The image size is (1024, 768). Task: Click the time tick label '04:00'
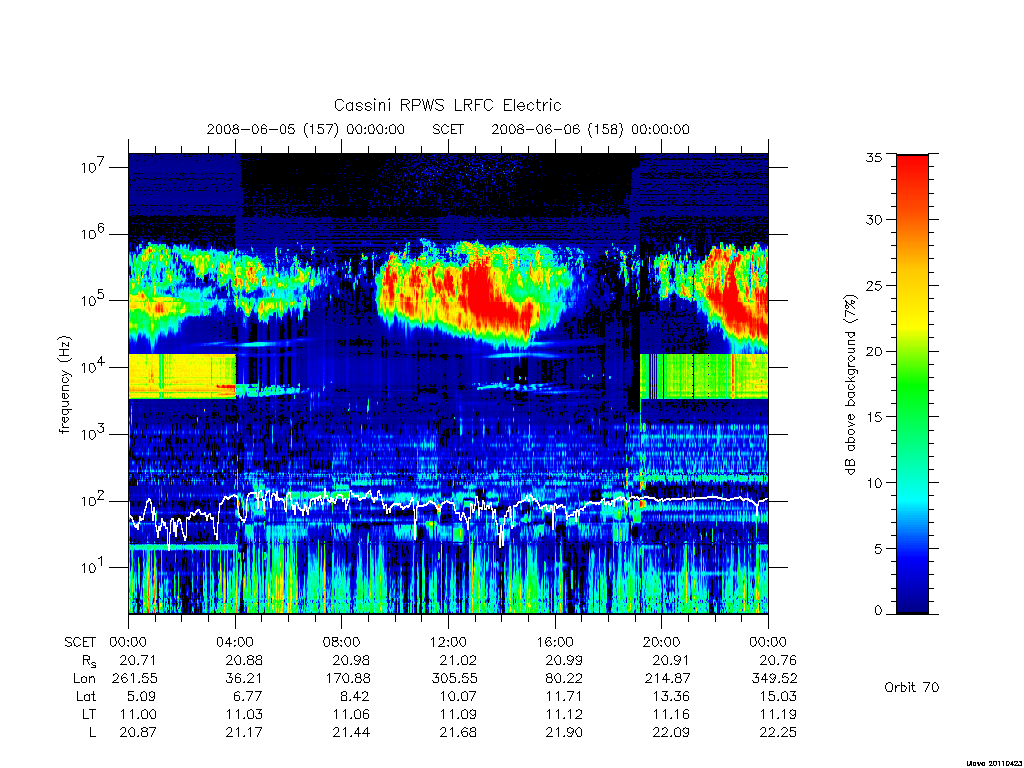[235, 642]
